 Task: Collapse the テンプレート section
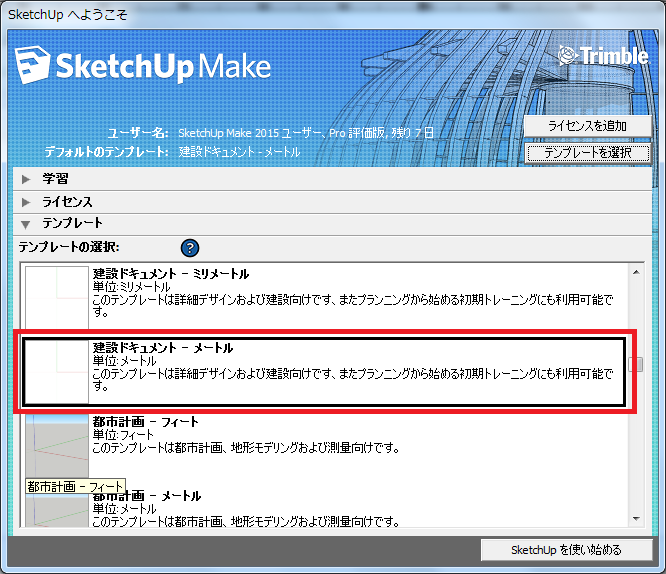tap(333, 224)
